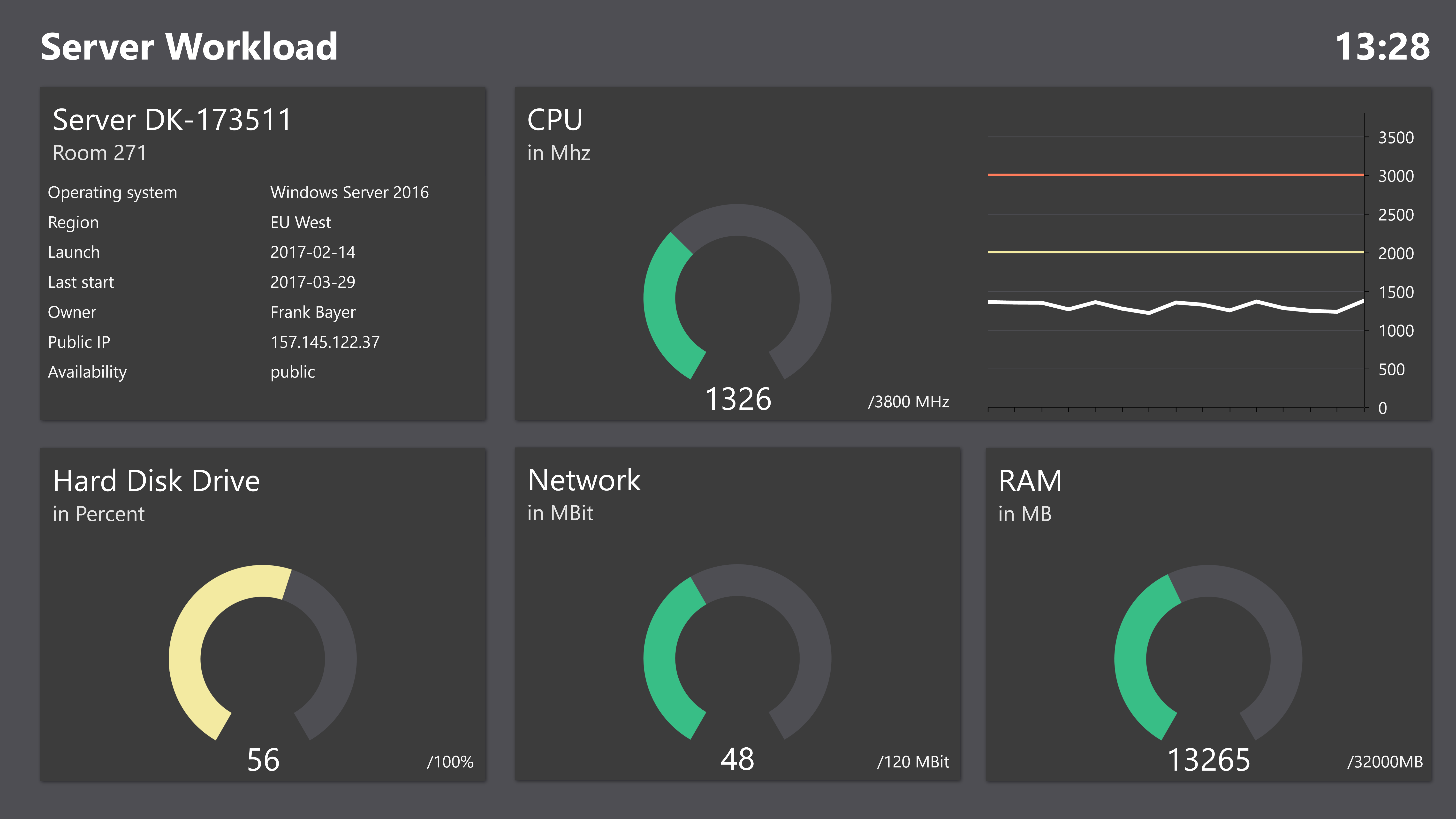Click the green RAM gauge arc
1456x819 pixels.
(x=1131, y=659)
